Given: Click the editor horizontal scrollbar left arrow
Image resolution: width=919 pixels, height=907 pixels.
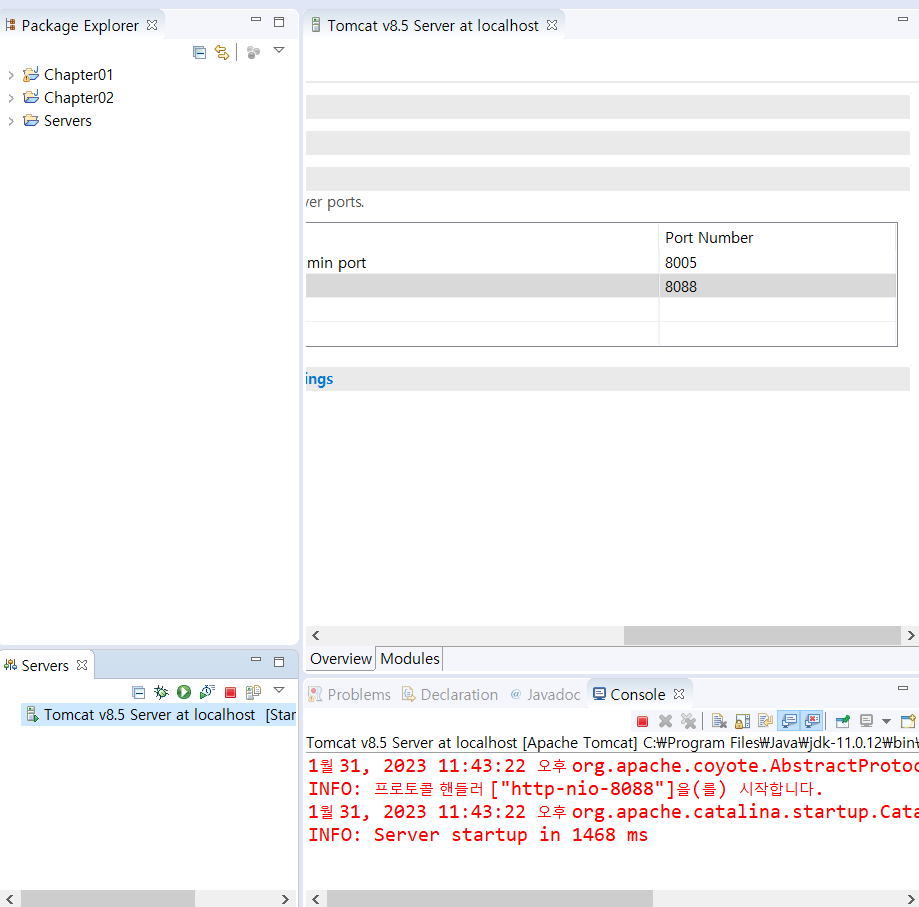Looking at the screenshot, I should coord(316,635).
